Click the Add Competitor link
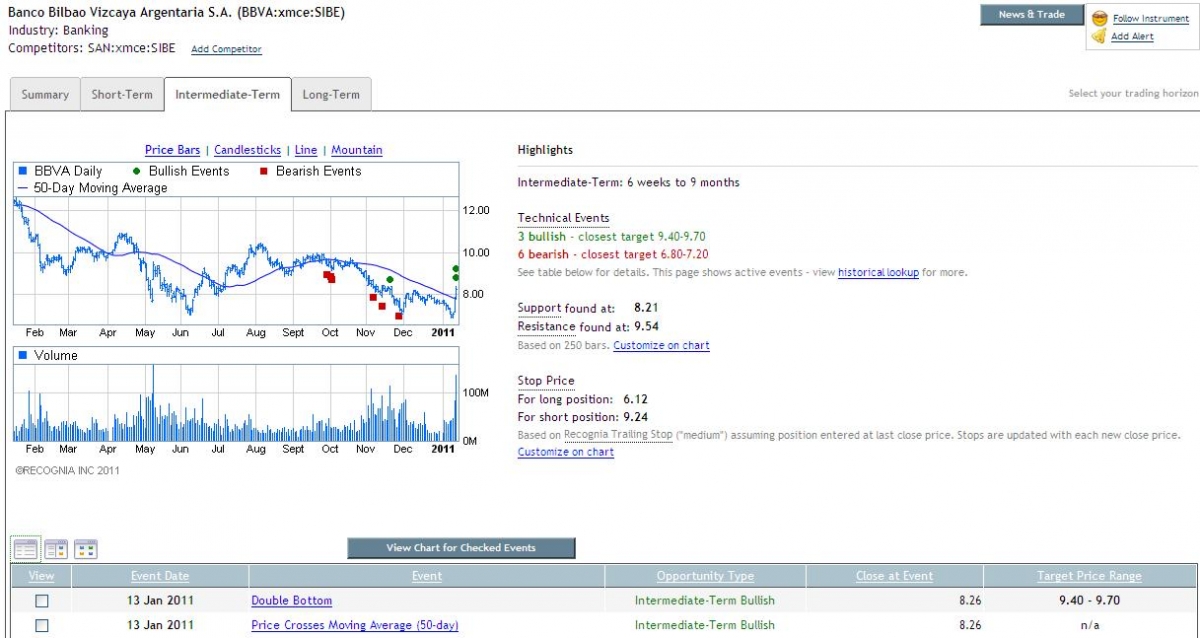The image size is (1200, 638). click(x=226, y=49)
